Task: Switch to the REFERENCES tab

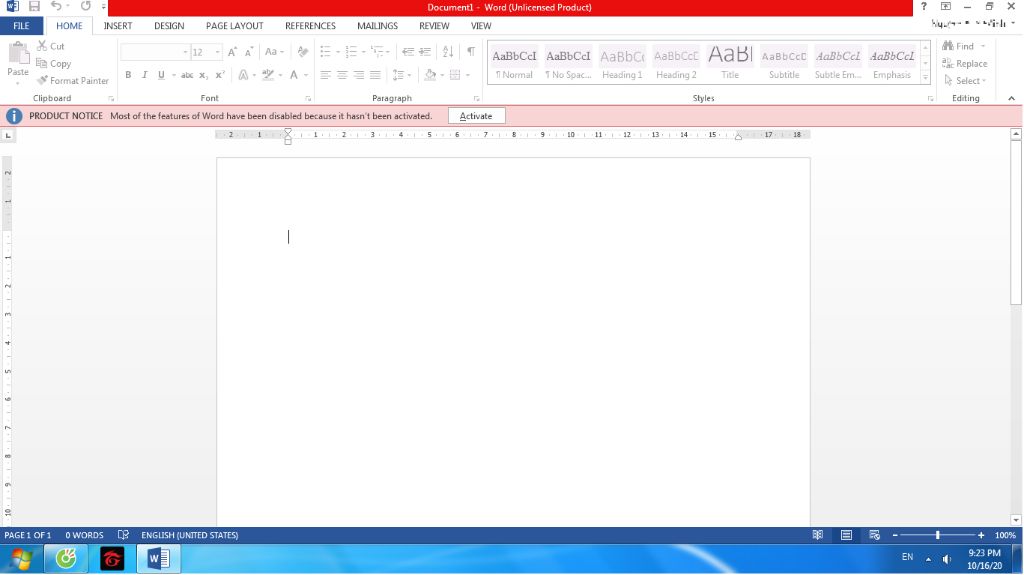Action: pos(310,25)
